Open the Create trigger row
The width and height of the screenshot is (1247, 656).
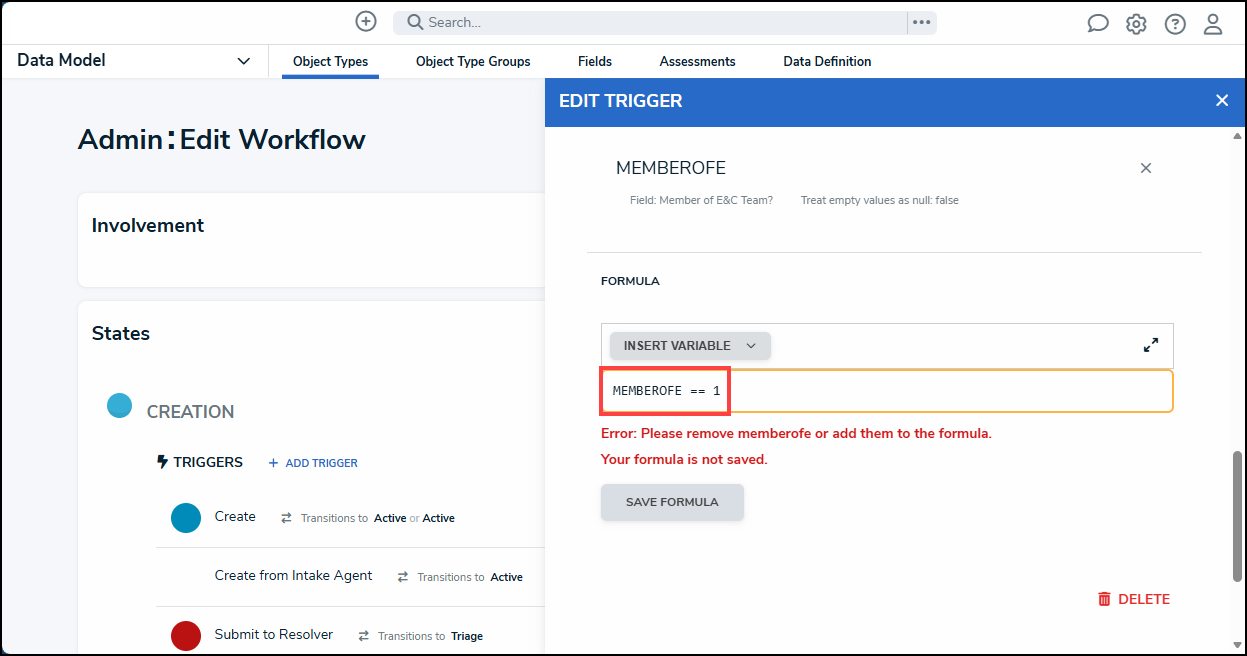click(350, 518)
